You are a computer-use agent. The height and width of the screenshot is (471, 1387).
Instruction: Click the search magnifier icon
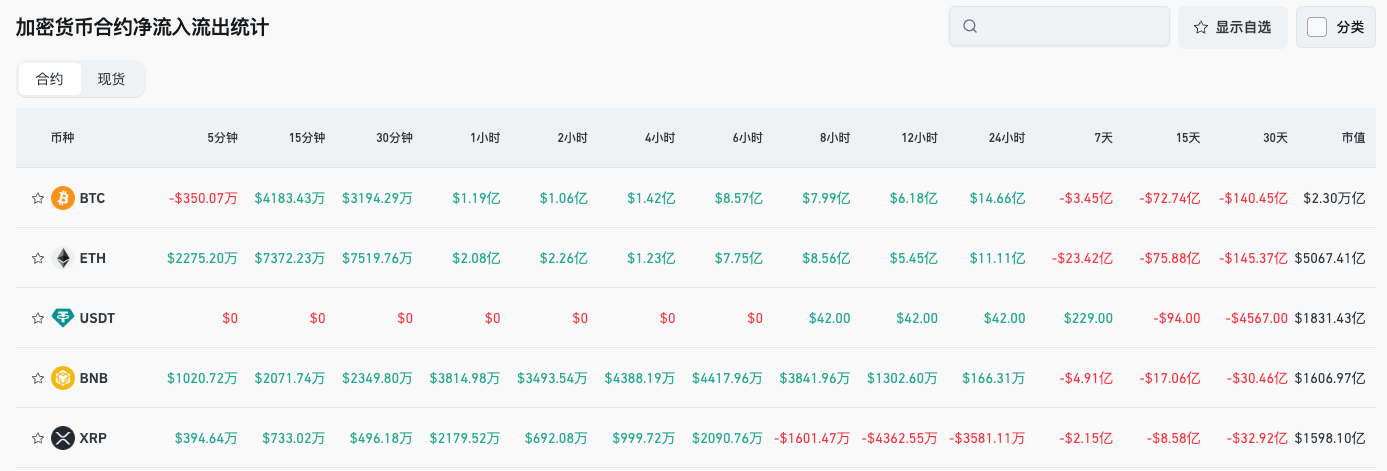click(969, 27)
